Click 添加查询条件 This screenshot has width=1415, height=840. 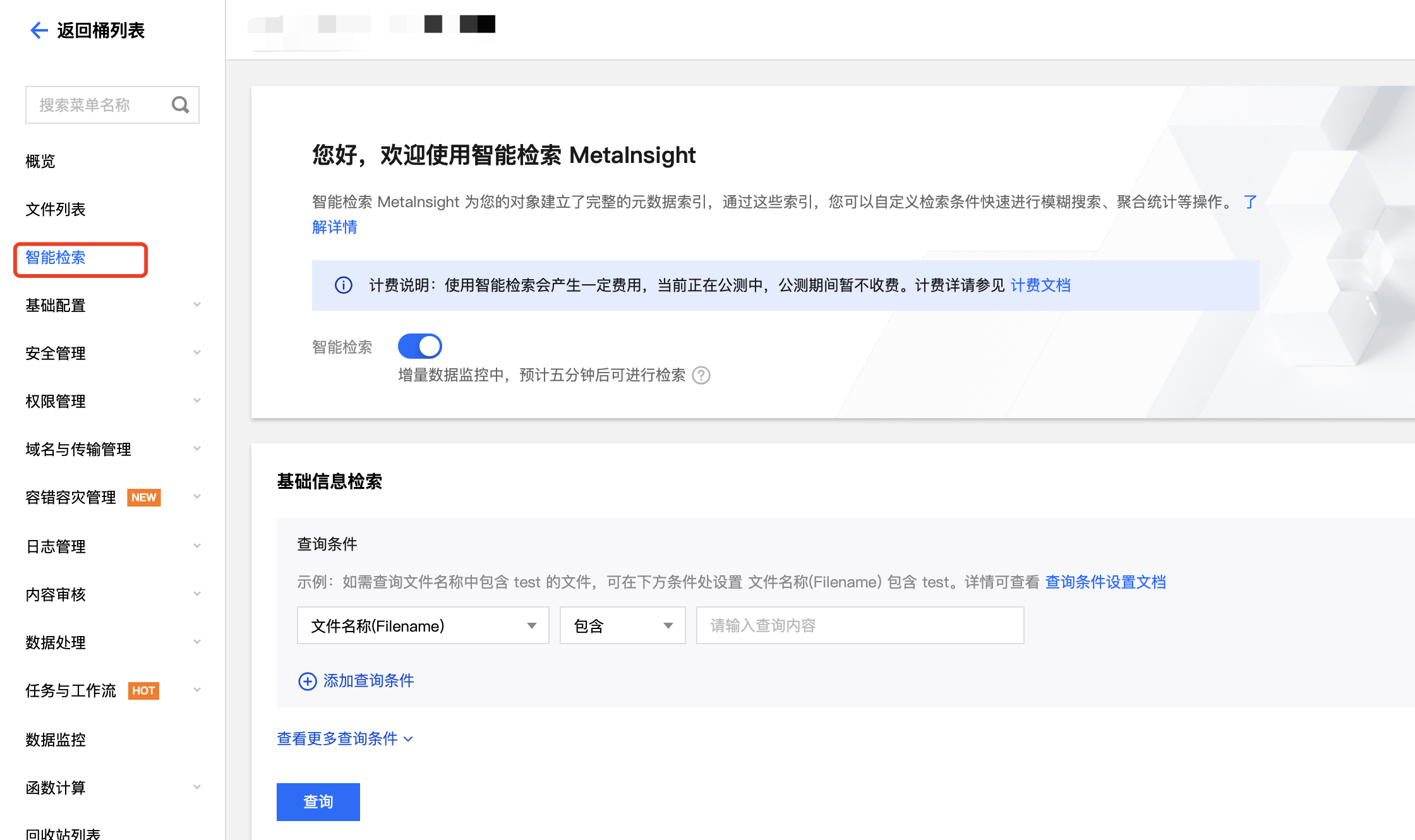click(x=369, y=681)
